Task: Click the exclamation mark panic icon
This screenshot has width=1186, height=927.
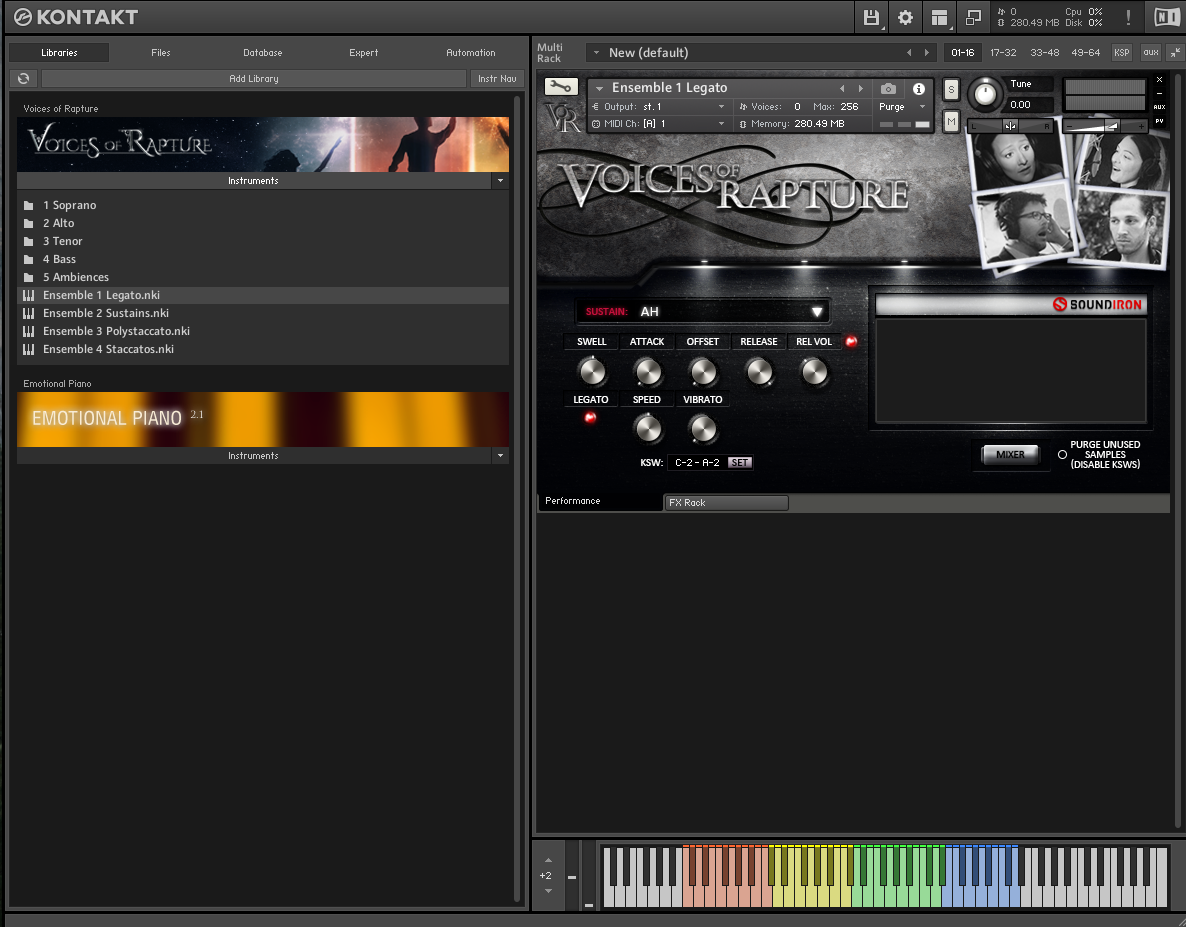Action: (1129, 17)
